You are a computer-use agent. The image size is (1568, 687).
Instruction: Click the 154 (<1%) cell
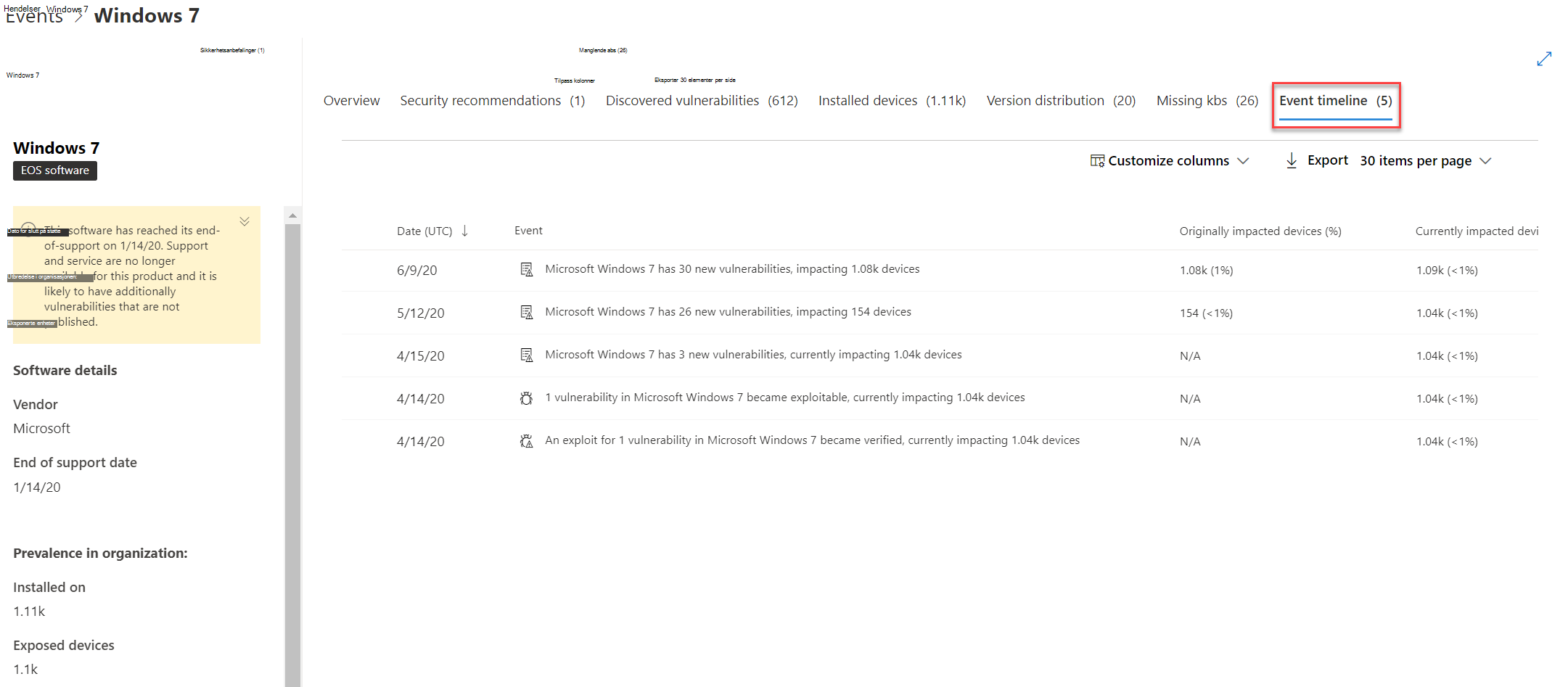1206,313
